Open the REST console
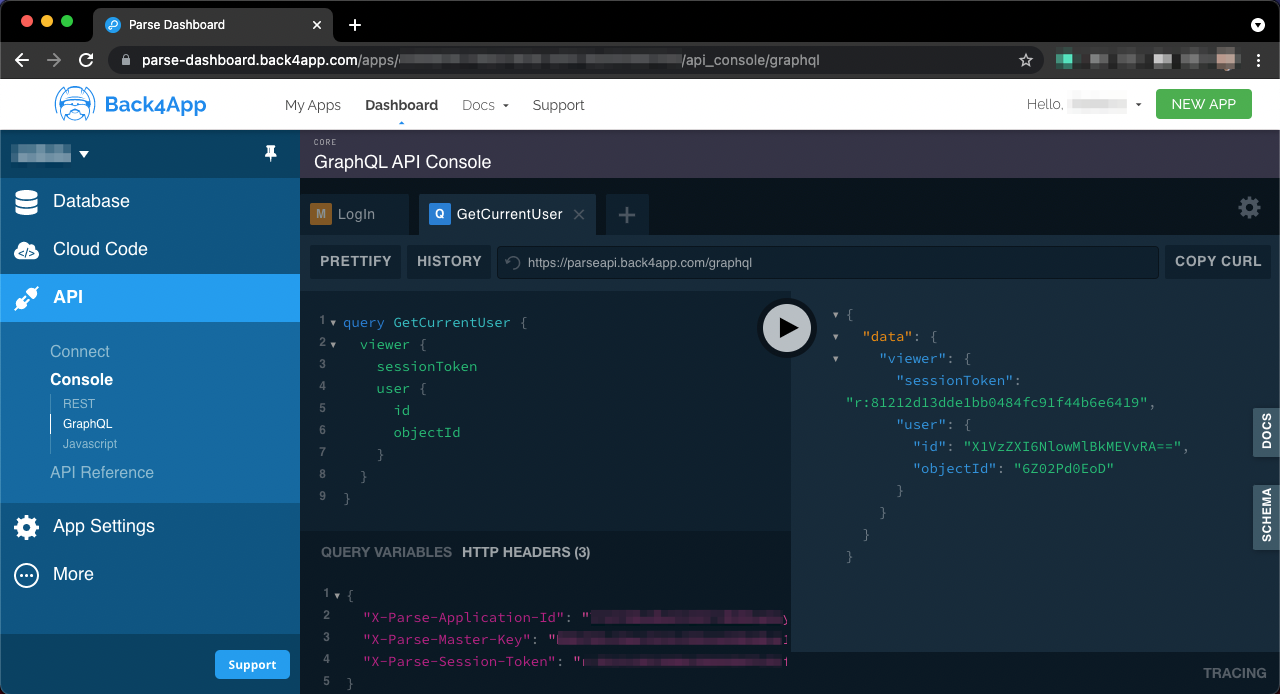Screen dimensions: 1280x694 [x=79, y=404]
